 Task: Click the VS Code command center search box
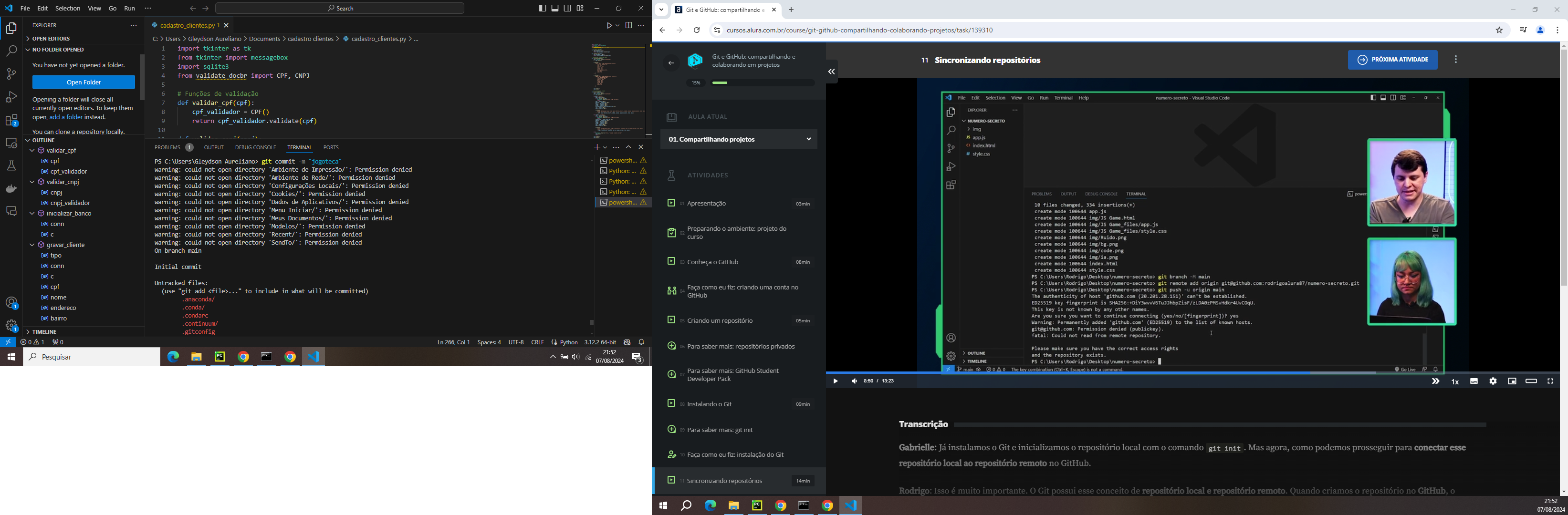pyautogui.click(x=340, y=9)
